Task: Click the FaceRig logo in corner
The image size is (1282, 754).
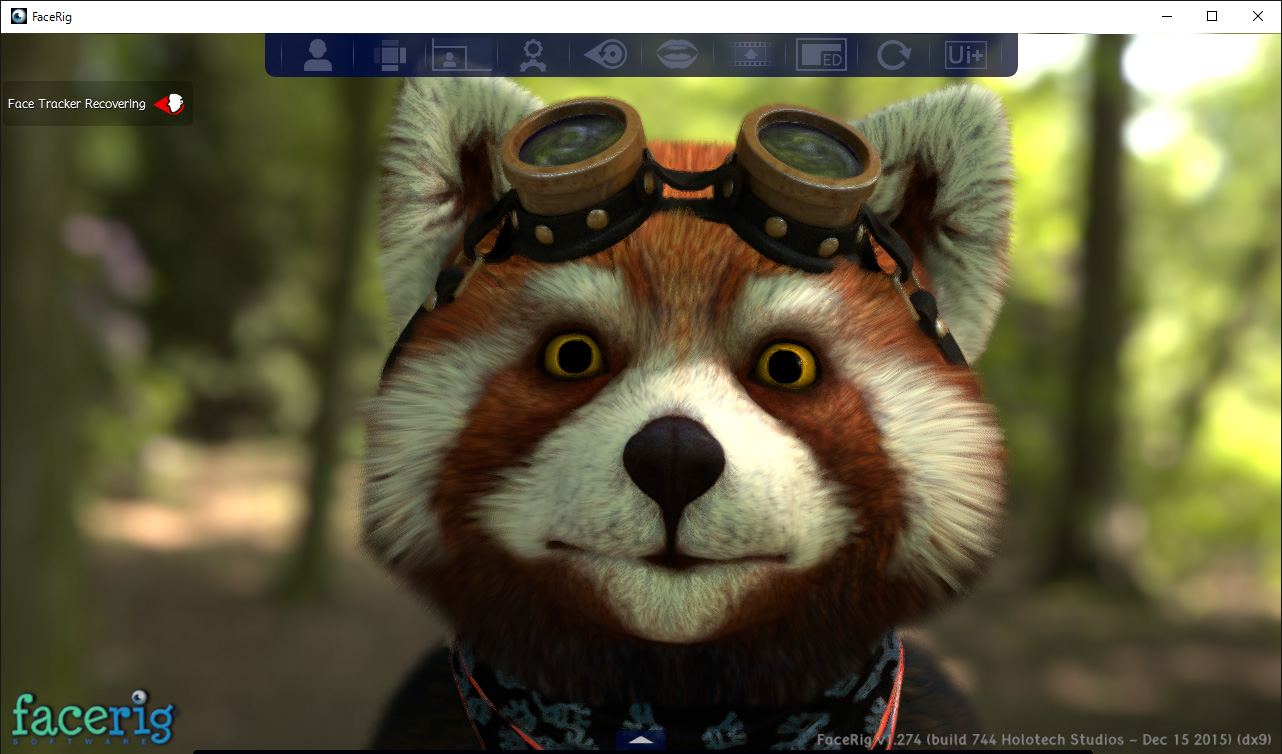Action: pyautogui.click(x=92, y=717)
